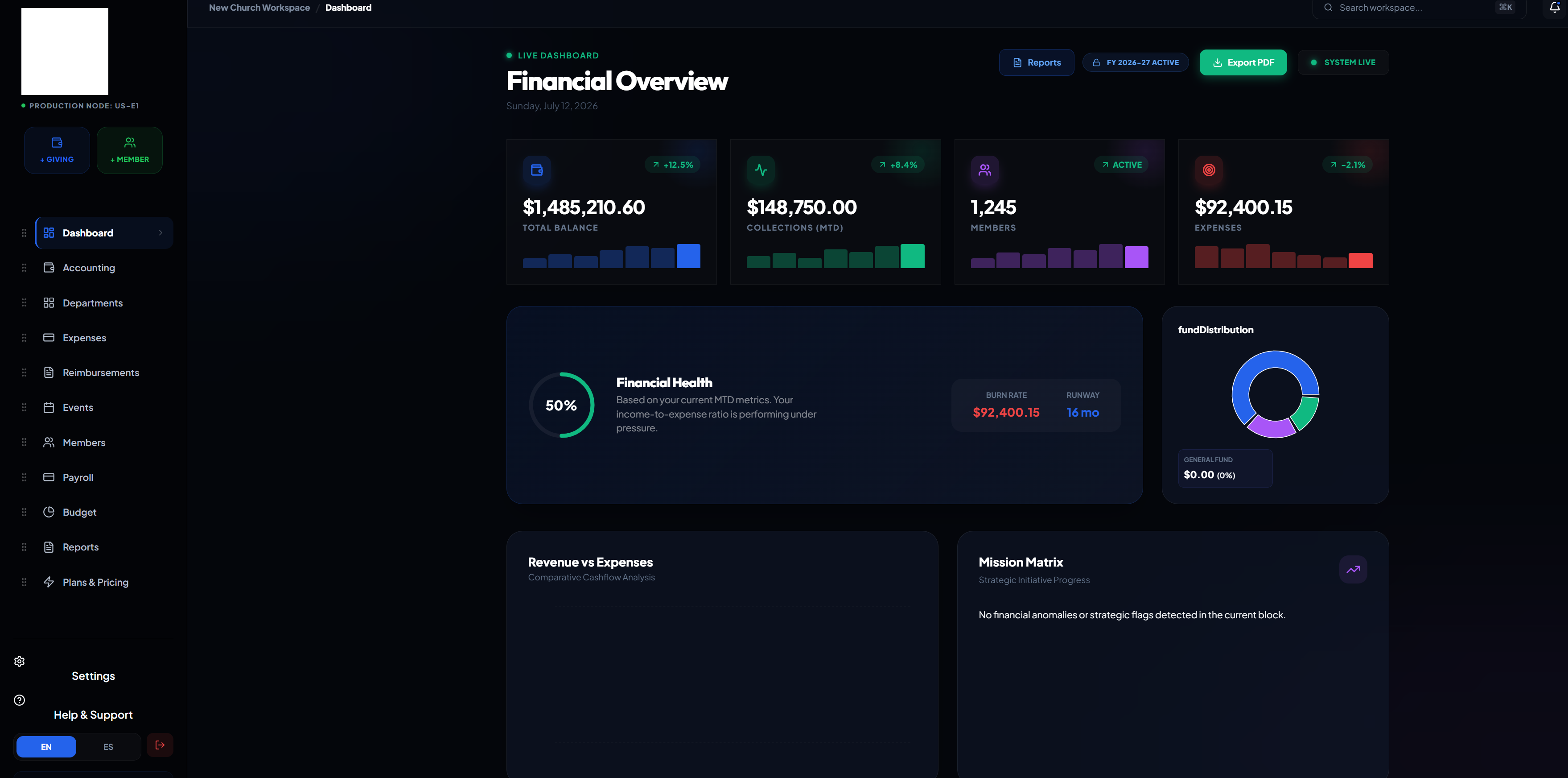Click drag handle beside Payroll
The image size is (1568, 778).
coord(24,477)
